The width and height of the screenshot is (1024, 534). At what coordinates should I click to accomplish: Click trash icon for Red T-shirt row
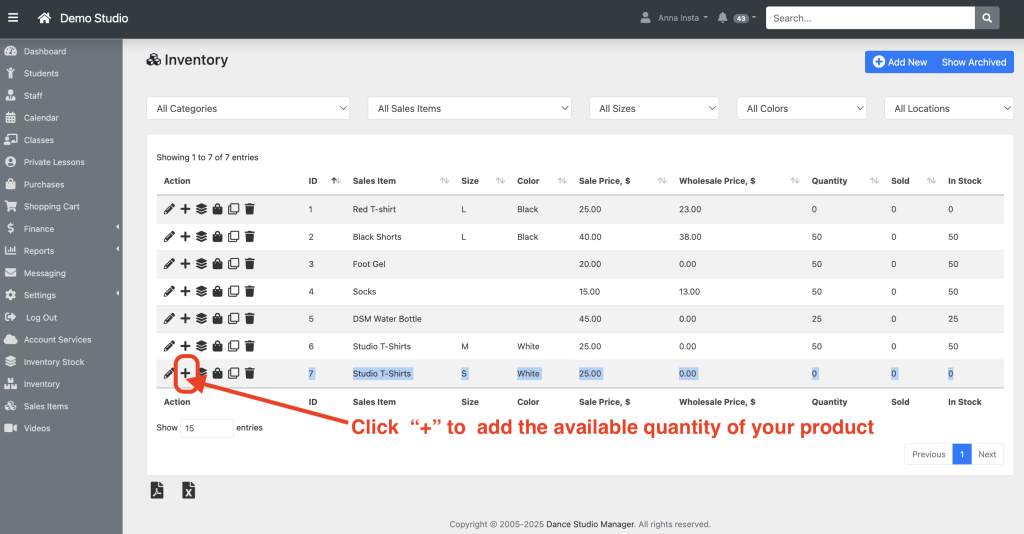(x=249, y=209)
